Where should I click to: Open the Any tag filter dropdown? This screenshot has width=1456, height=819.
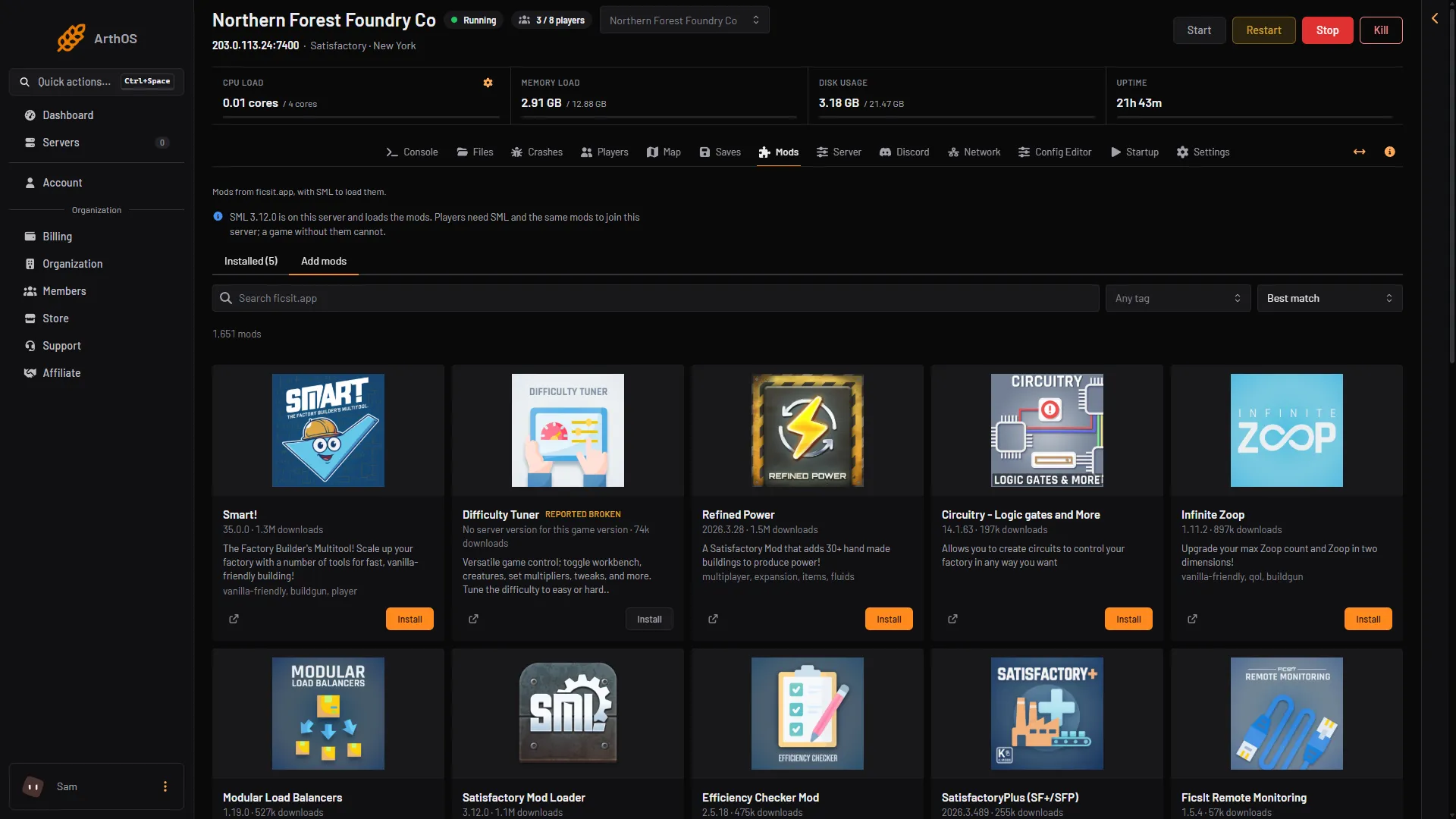[1177, 298]
